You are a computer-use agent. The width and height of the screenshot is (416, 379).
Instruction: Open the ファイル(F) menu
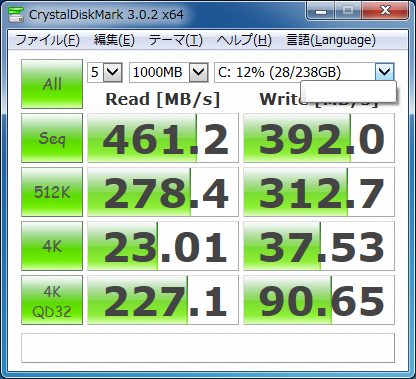click(x=47, y=40)
